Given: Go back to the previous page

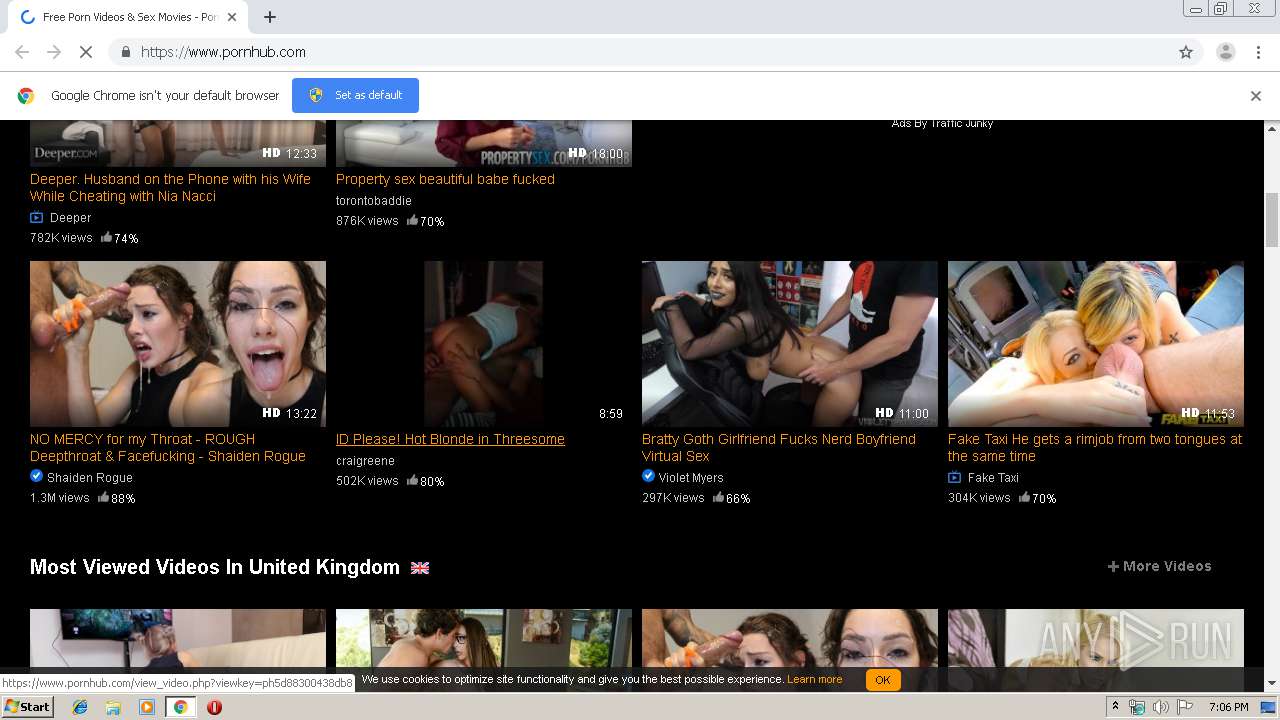Looking at the screenshot, I should point(22,52).
